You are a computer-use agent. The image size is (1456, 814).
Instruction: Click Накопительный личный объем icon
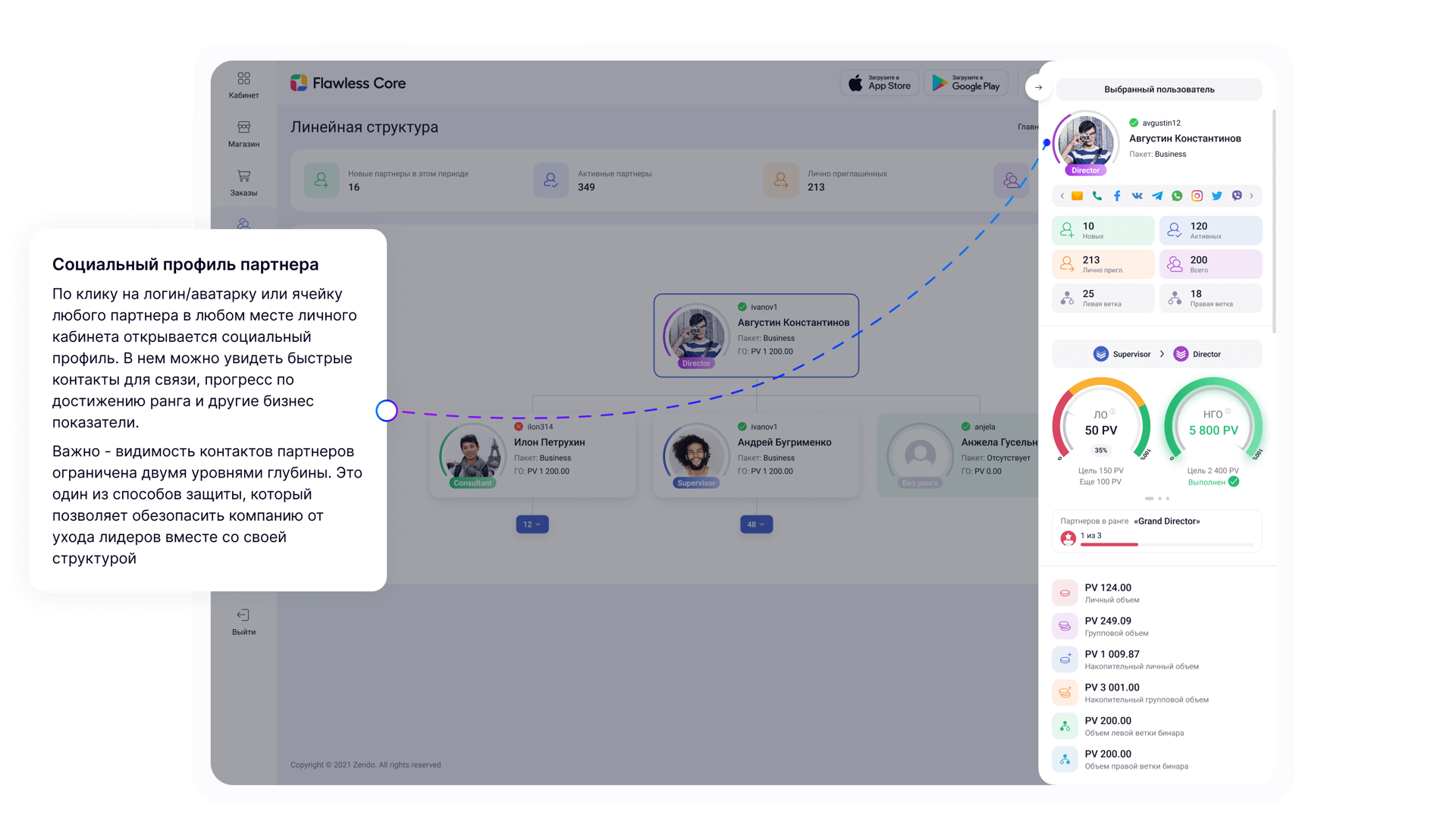click(1065, 659)
